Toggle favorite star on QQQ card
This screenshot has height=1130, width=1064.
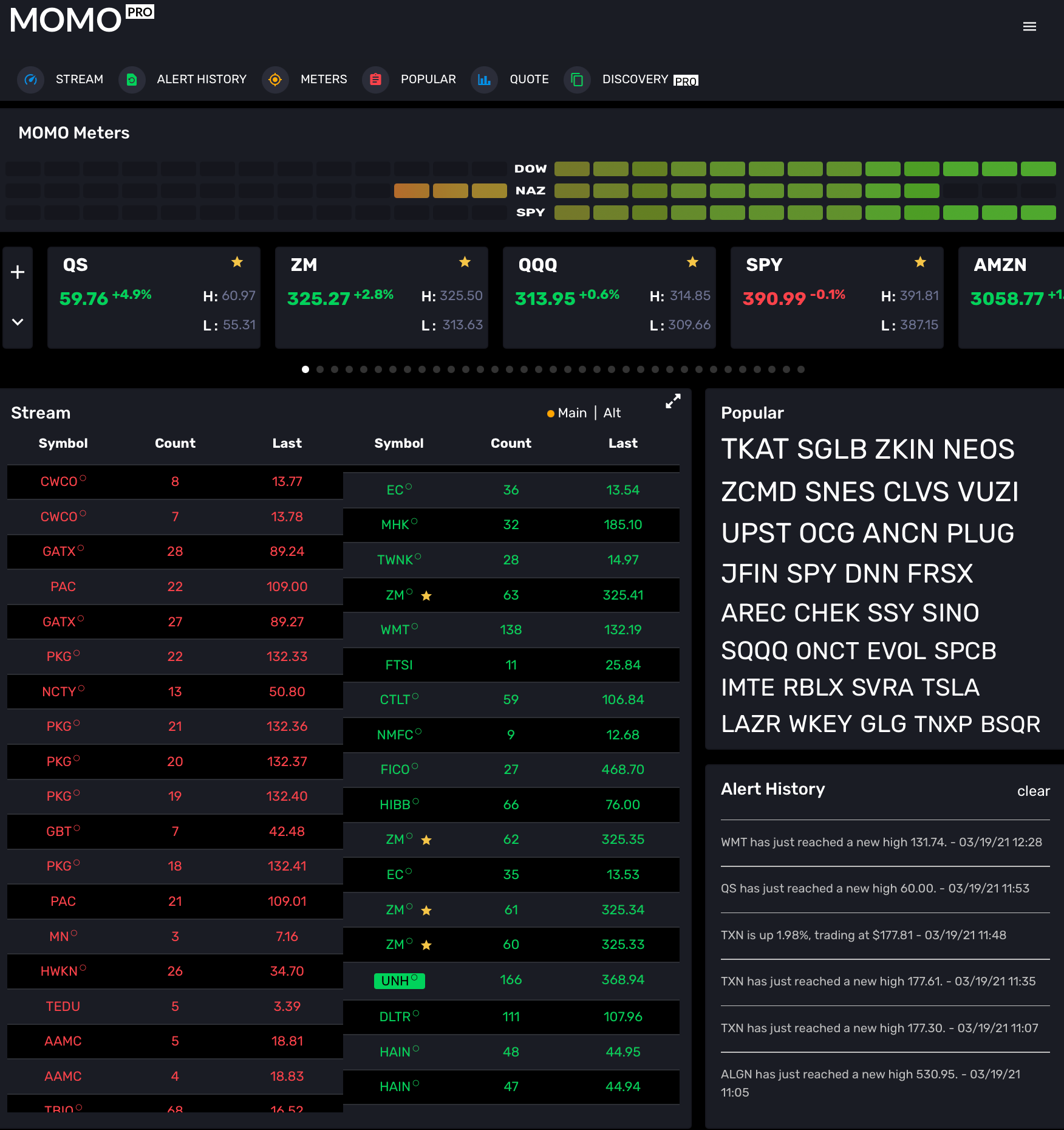click(692, 262)
